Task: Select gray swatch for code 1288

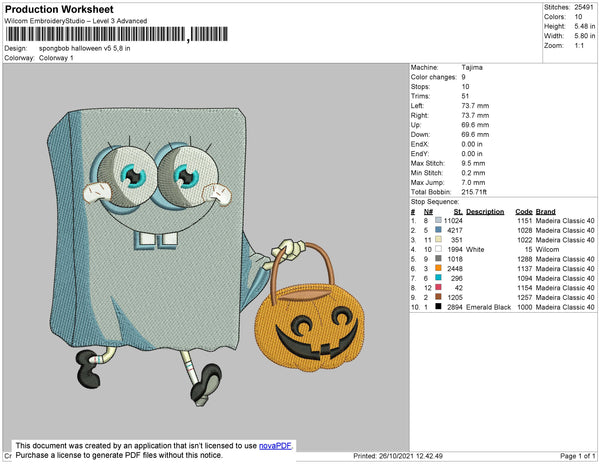Action: point(438,259)
